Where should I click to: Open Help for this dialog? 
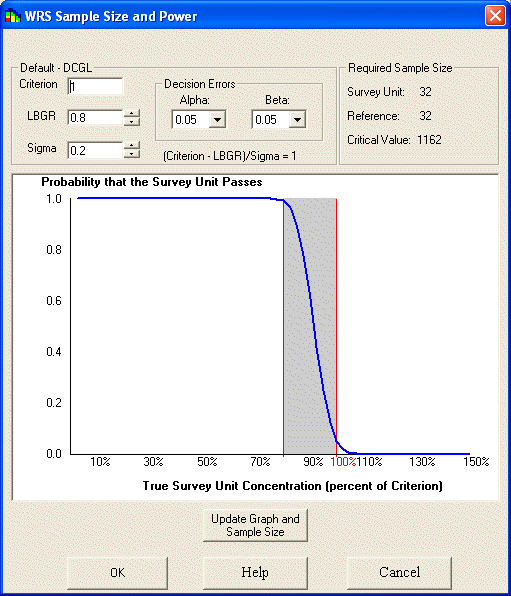(255, 572)
